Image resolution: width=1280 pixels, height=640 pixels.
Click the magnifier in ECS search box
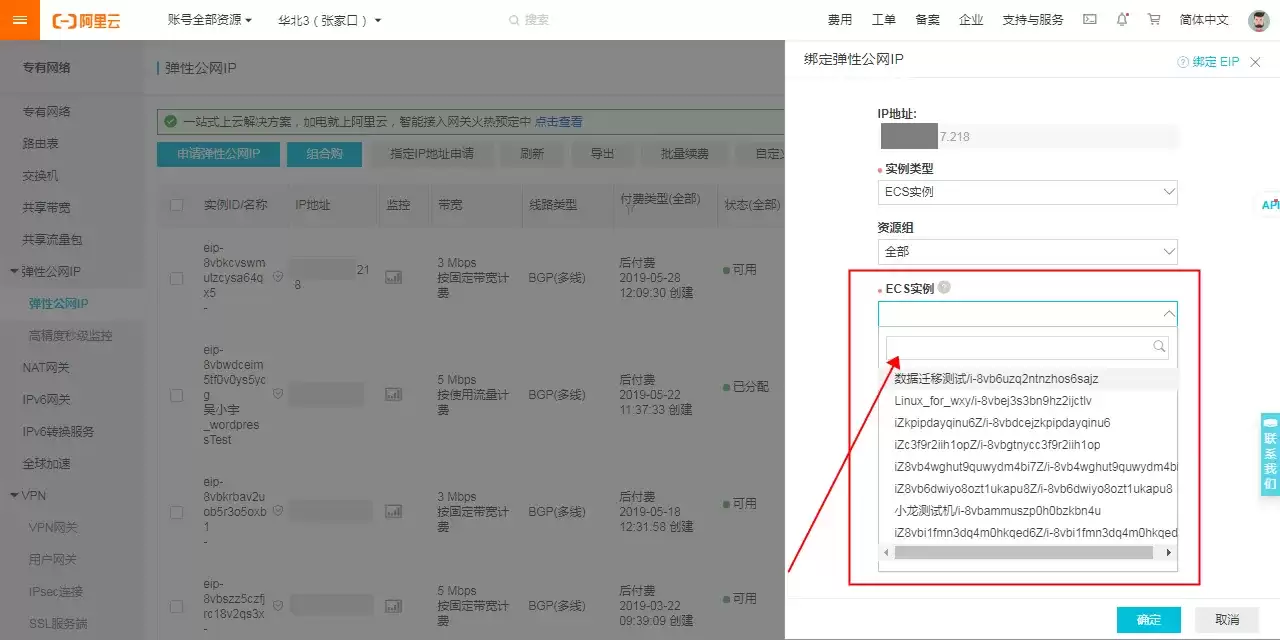click(1159, 347)
